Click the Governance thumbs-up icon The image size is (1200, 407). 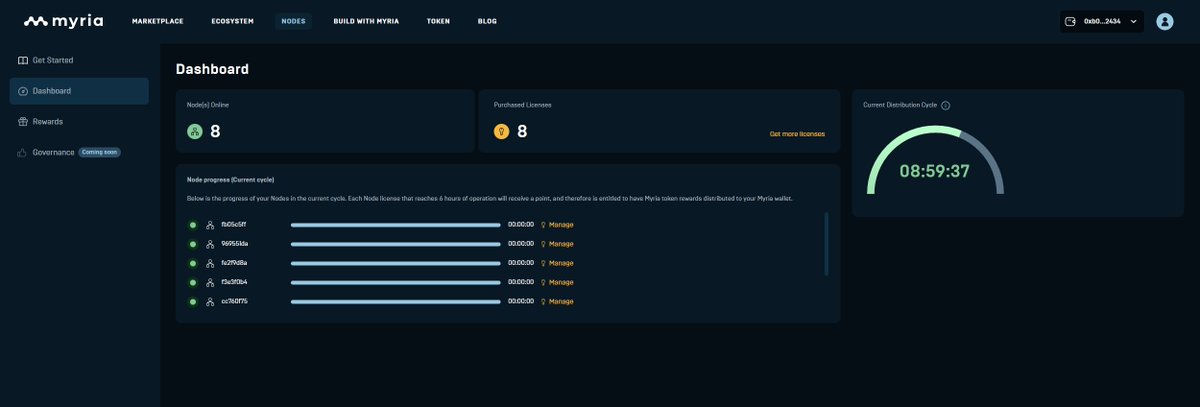click(x=23, y=152)
